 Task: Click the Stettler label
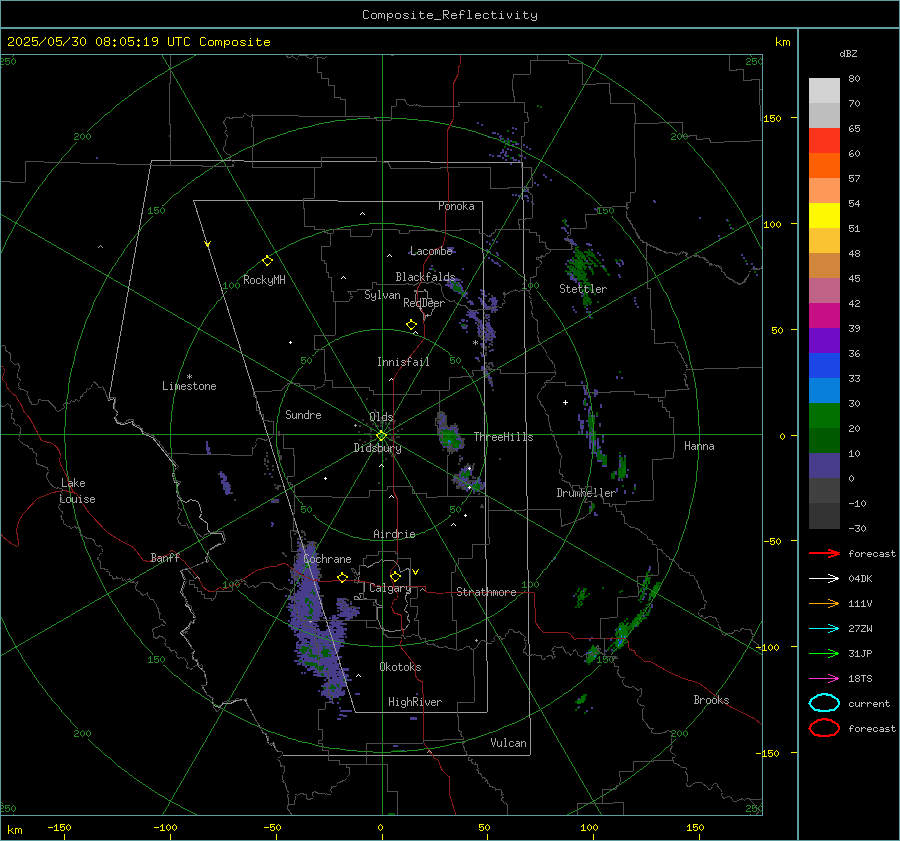tap(583, 289)
